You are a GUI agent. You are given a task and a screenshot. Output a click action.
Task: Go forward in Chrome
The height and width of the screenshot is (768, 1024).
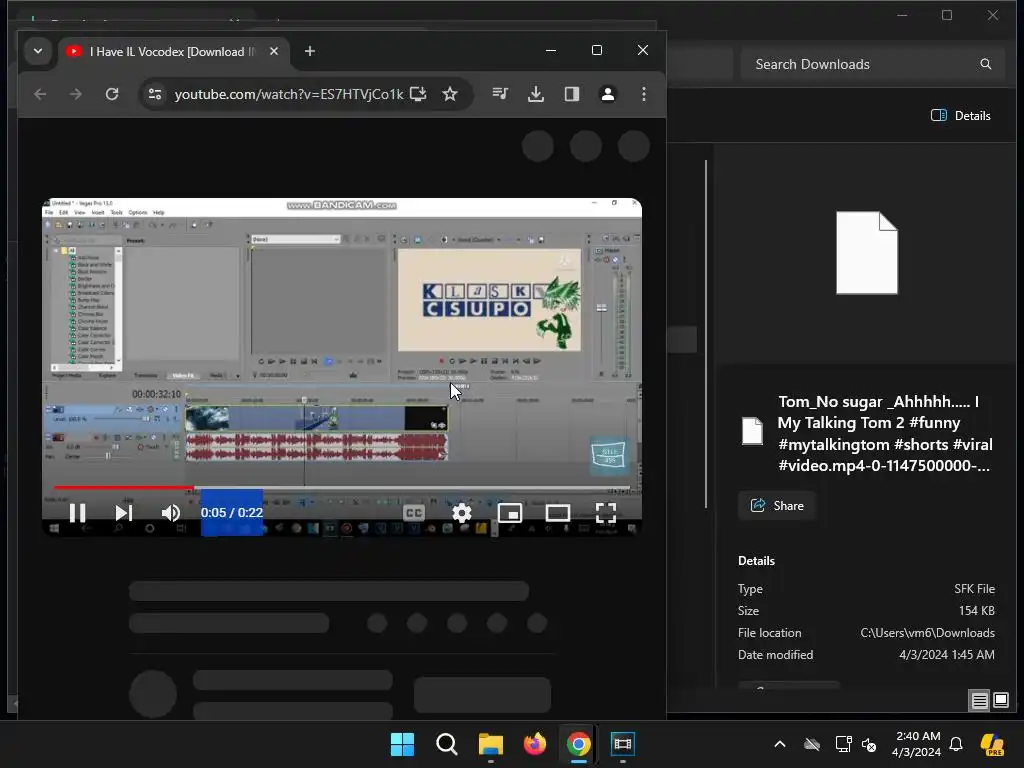pos(76,94)
